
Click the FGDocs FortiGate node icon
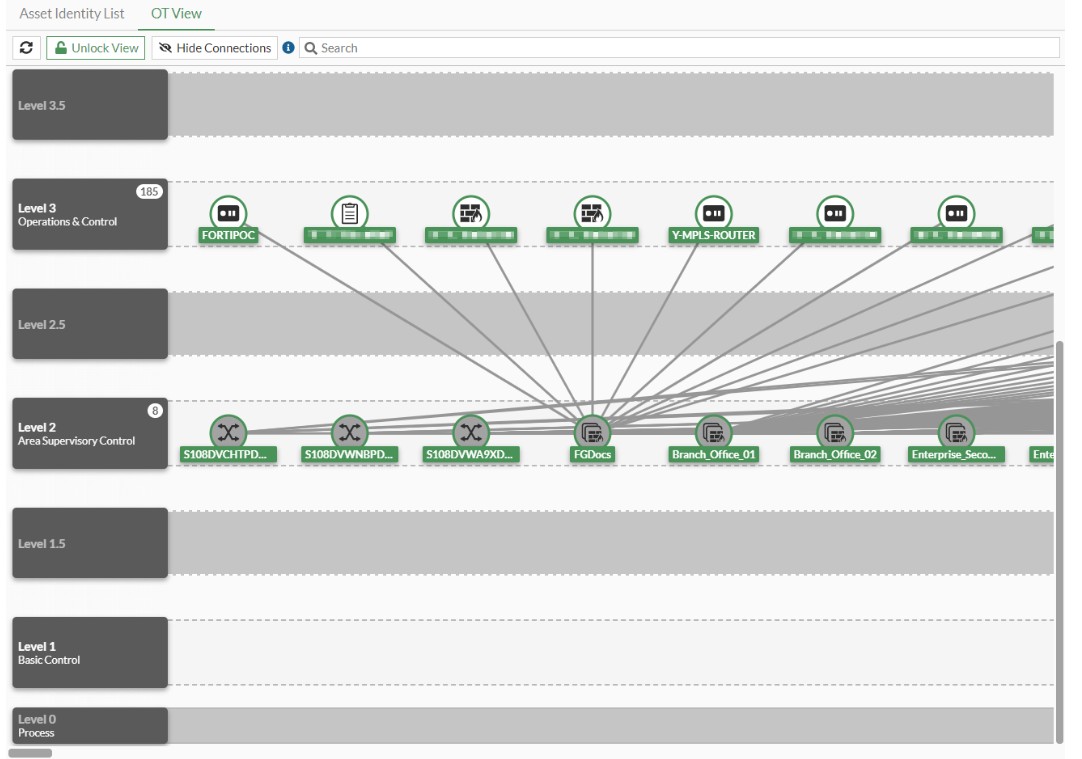(x=593, y=432)
